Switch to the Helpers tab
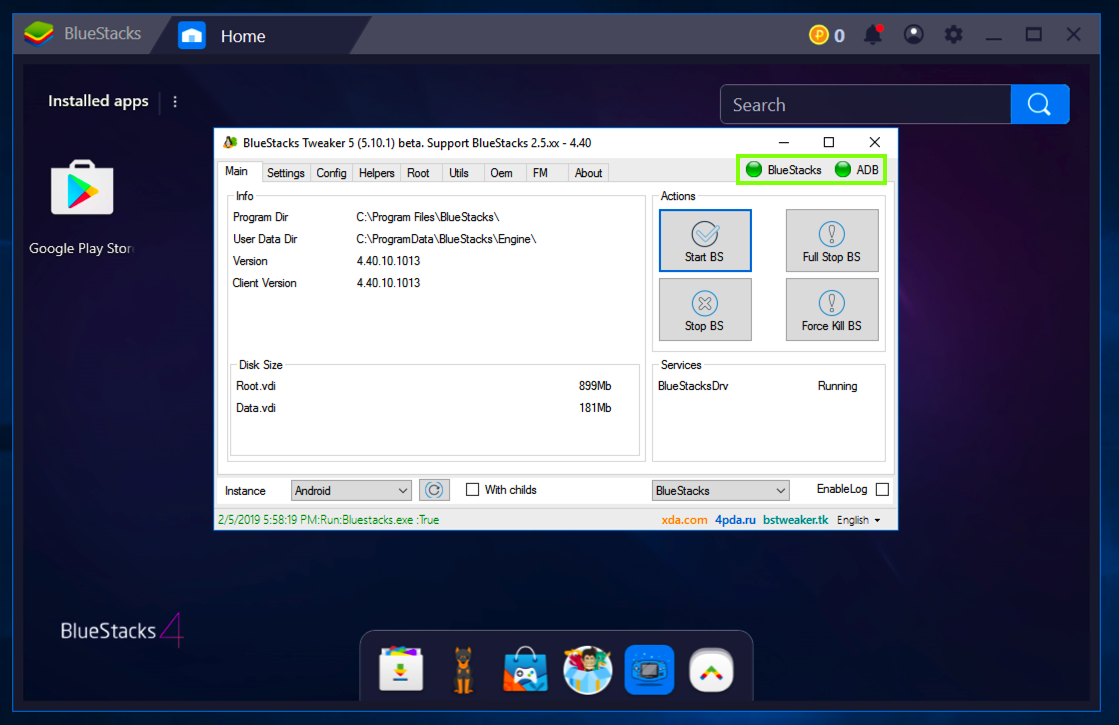The height and width of the screenshot is (725, 1119). coord(376,173)
